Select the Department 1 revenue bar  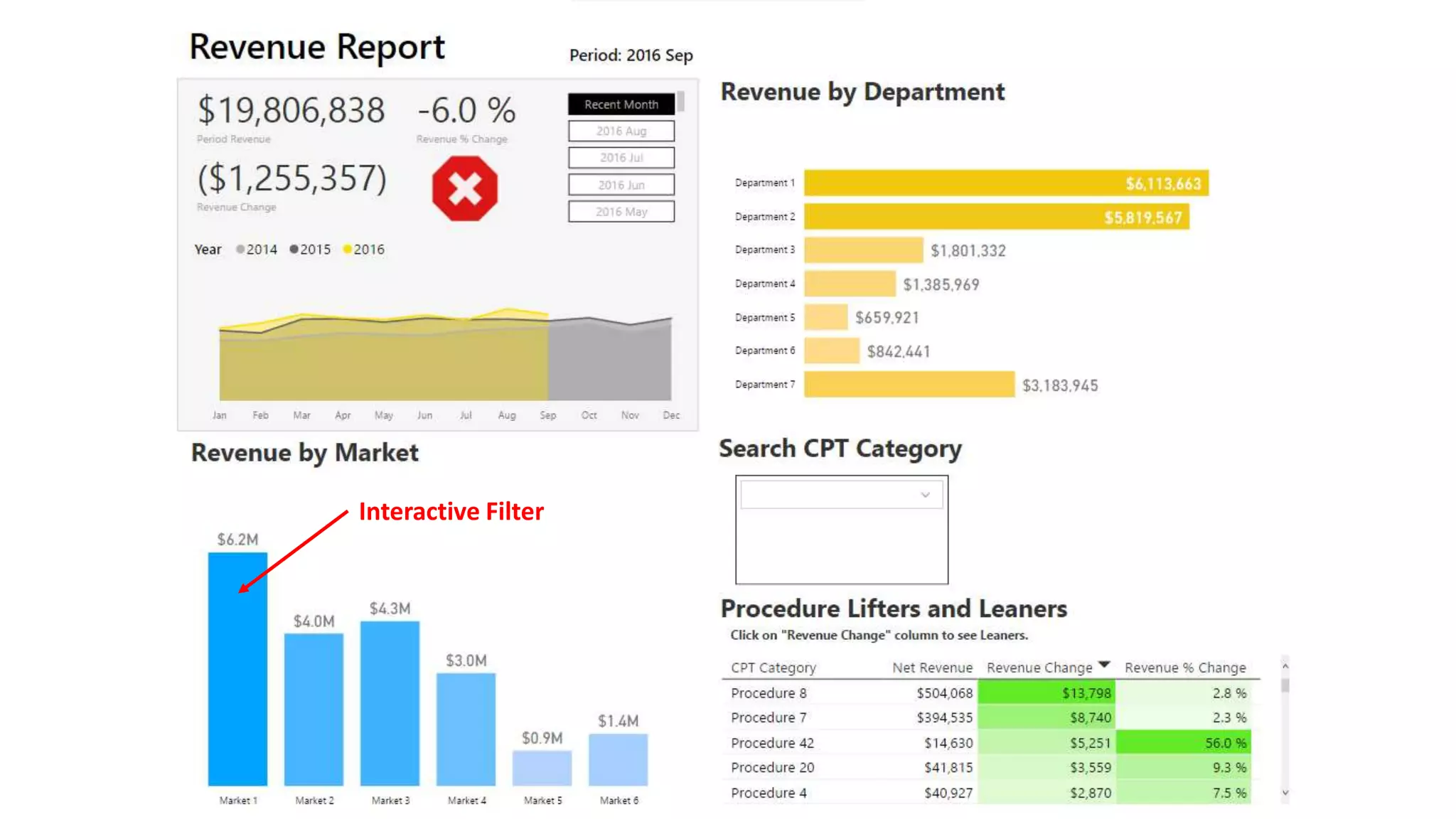pyautogui.click(x=1005, y=183)
